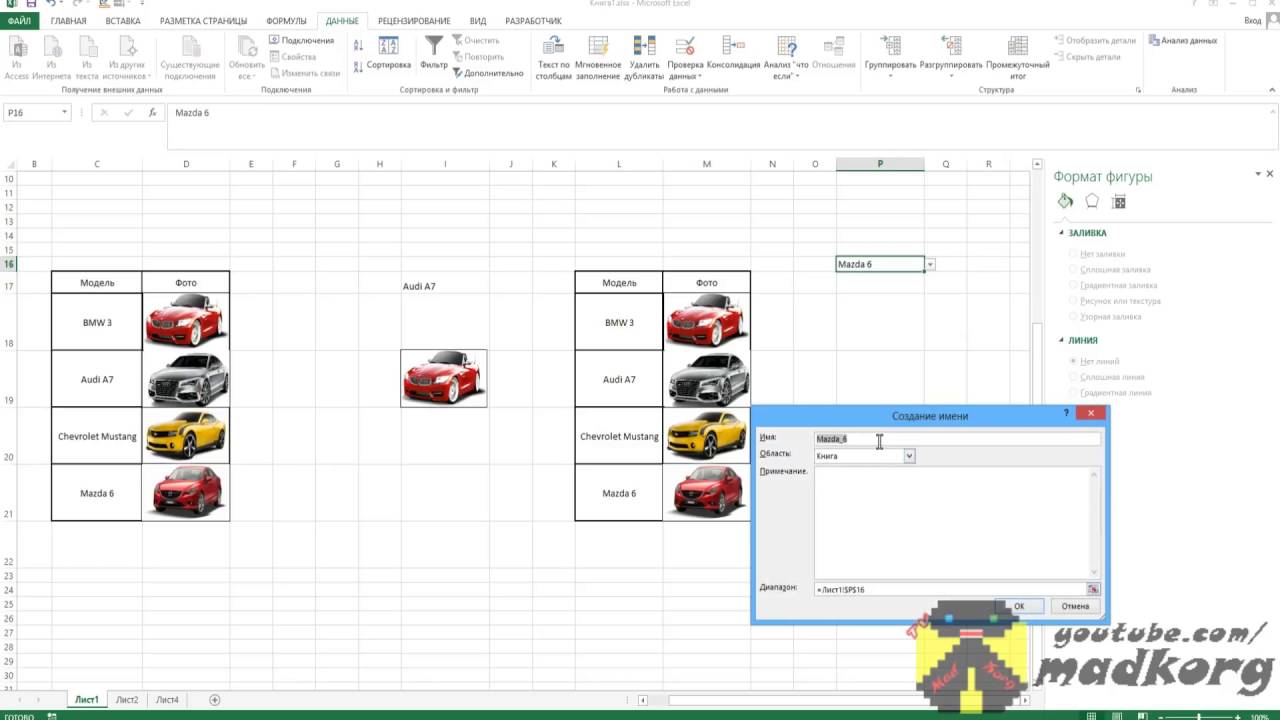This screenshot has height=720, width=1280.
Task: Click Мгновенное заполнение
Action: (x=597, y=58)
